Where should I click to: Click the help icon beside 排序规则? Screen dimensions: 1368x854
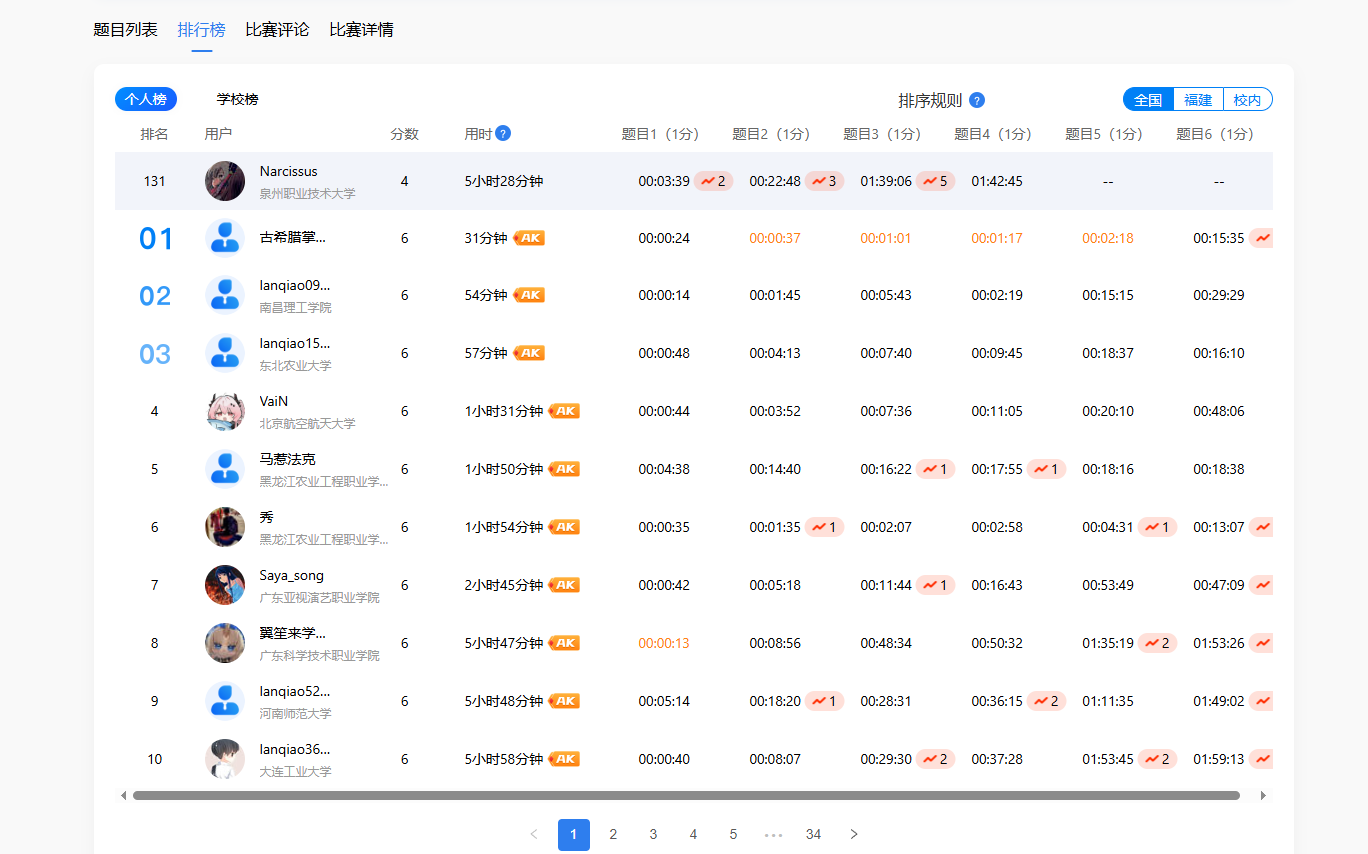(x=977, y=100)
